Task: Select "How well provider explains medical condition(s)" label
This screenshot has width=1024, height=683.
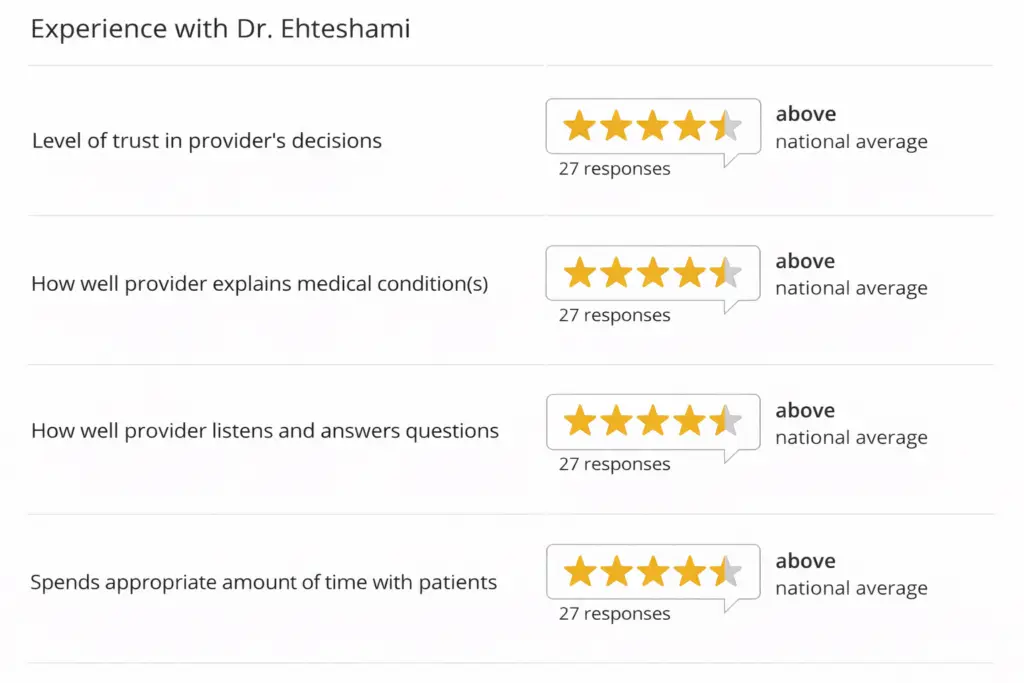Action: click(260, 284)
